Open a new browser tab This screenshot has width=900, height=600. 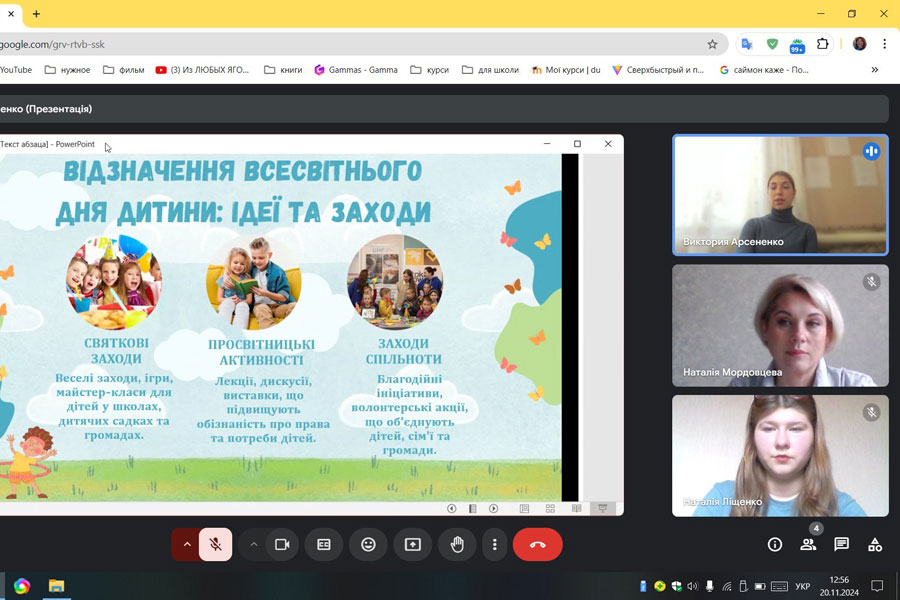pyautogui.click(x=37, y=14)
